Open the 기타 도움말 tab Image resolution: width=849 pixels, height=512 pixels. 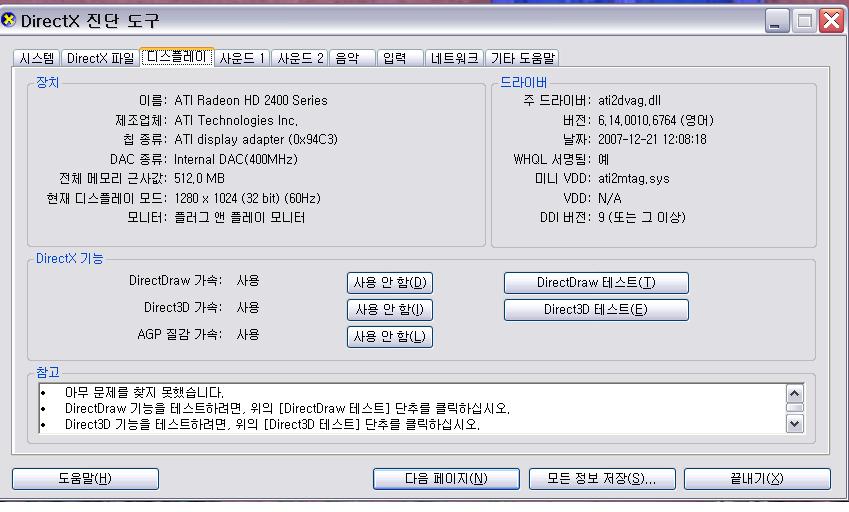pos(523,58)
